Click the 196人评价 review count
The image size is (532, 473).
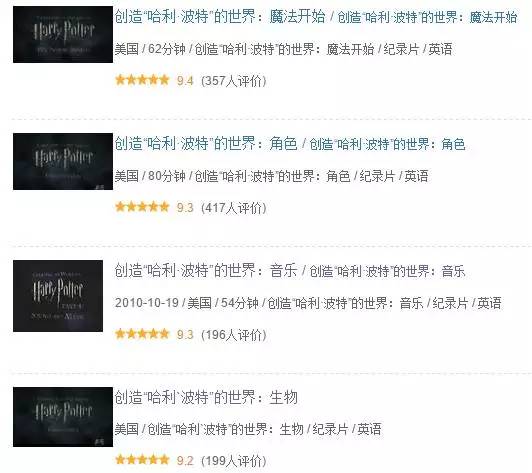(234, 335)
